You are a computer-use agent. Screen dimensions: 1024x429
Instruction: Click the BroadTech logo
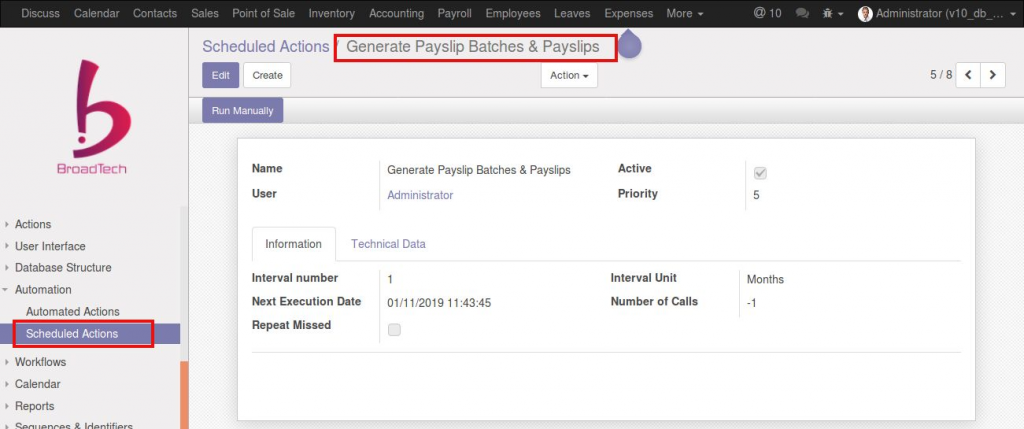(91, 118)
